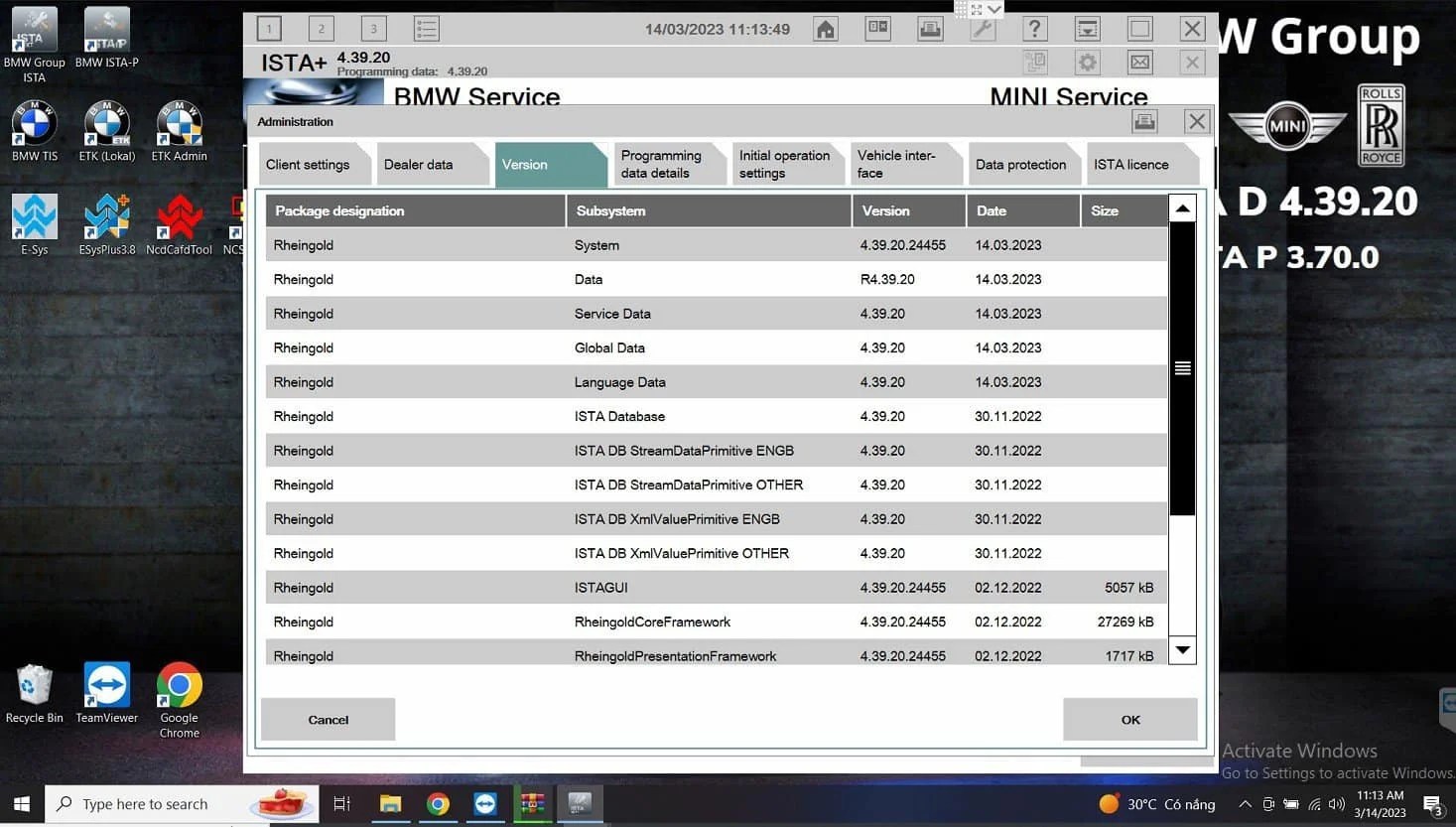This screenshot has width=1456, height=827.
Task: Open BMW ISTA-P desktop shortcut
Action: coord(107,38)
